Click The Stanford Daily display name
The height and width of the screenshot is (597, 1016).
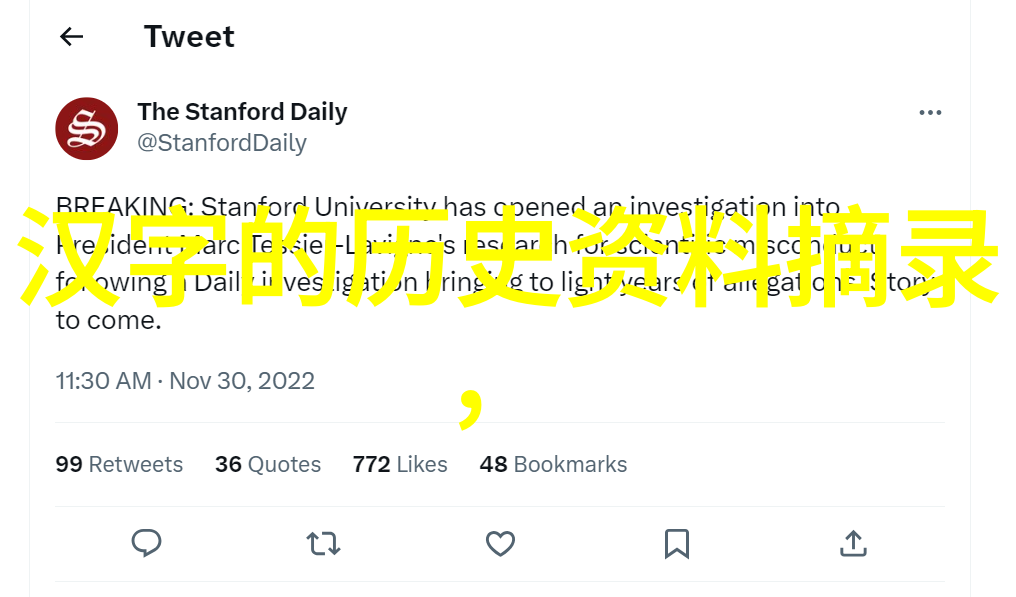coord(242,112)
